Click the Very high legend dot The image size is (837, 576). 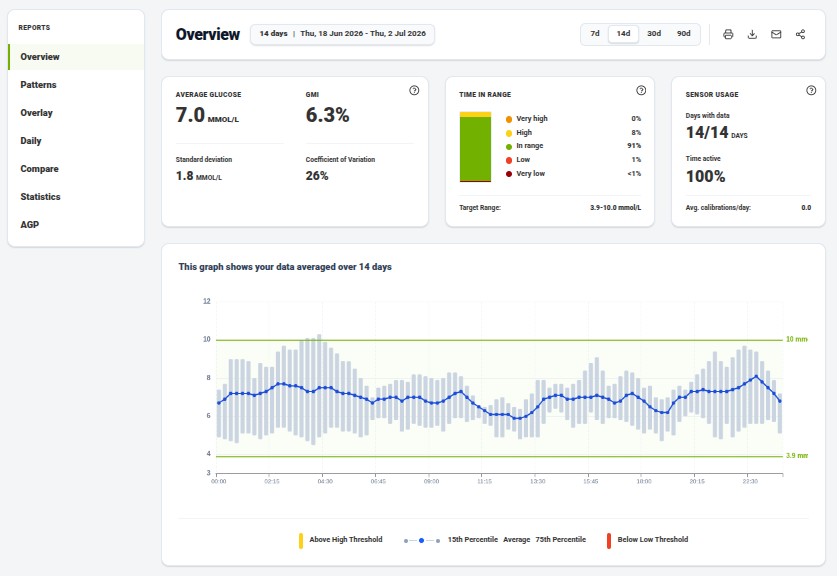click(x=509, y=119)
